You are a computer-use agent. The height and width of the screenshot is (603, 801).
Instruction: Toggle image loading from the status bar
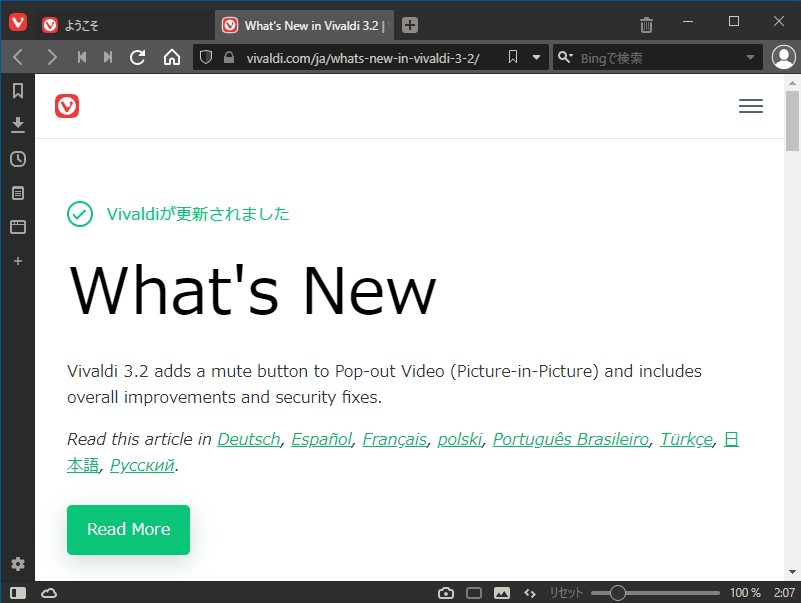(x=501, y=592)
